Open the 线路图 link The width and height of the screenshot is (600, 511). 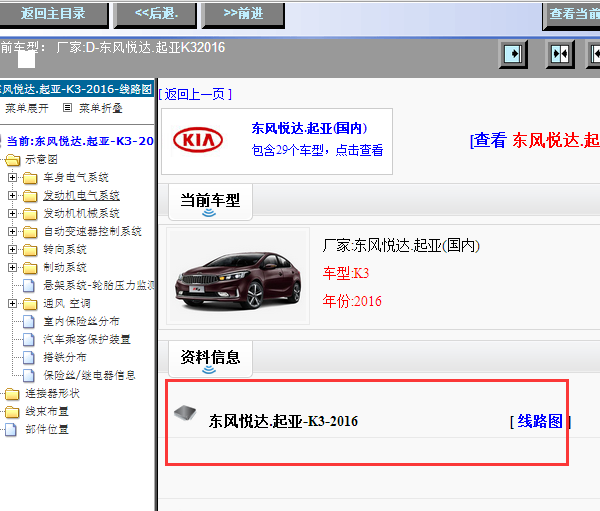[x=540, y=421]
